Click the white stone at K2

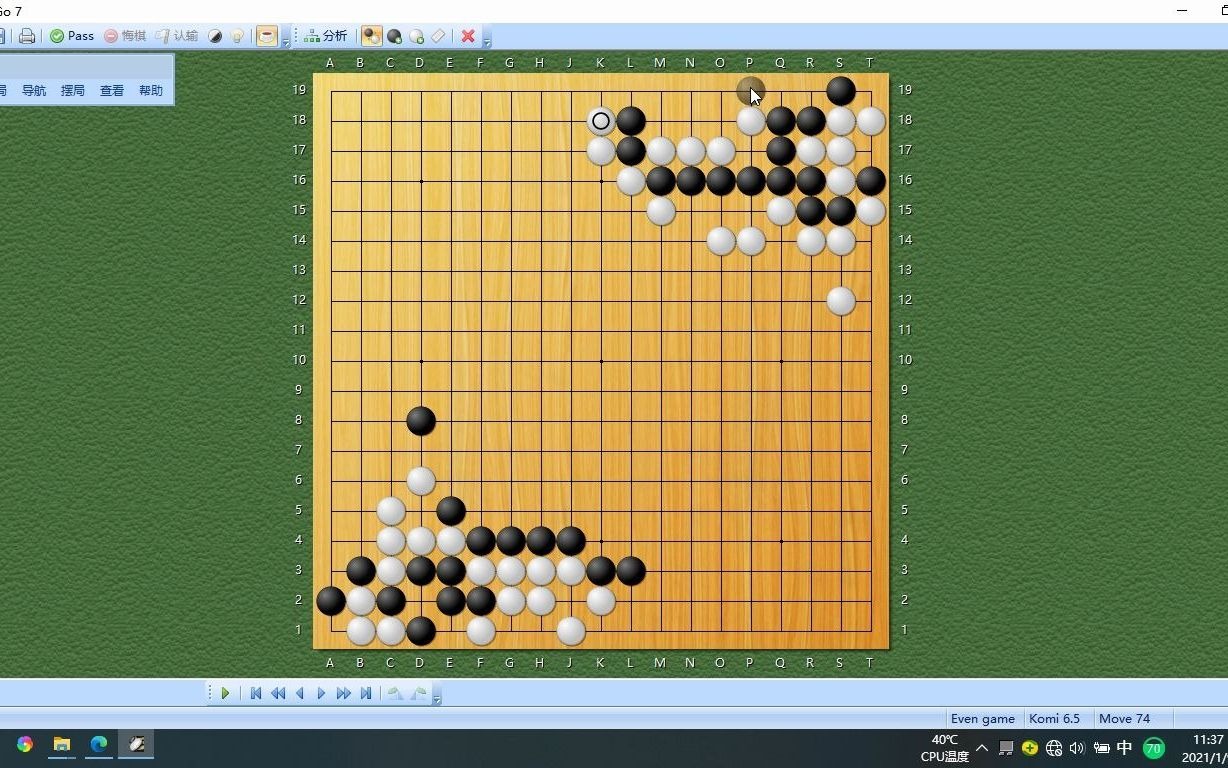[601, 601]
